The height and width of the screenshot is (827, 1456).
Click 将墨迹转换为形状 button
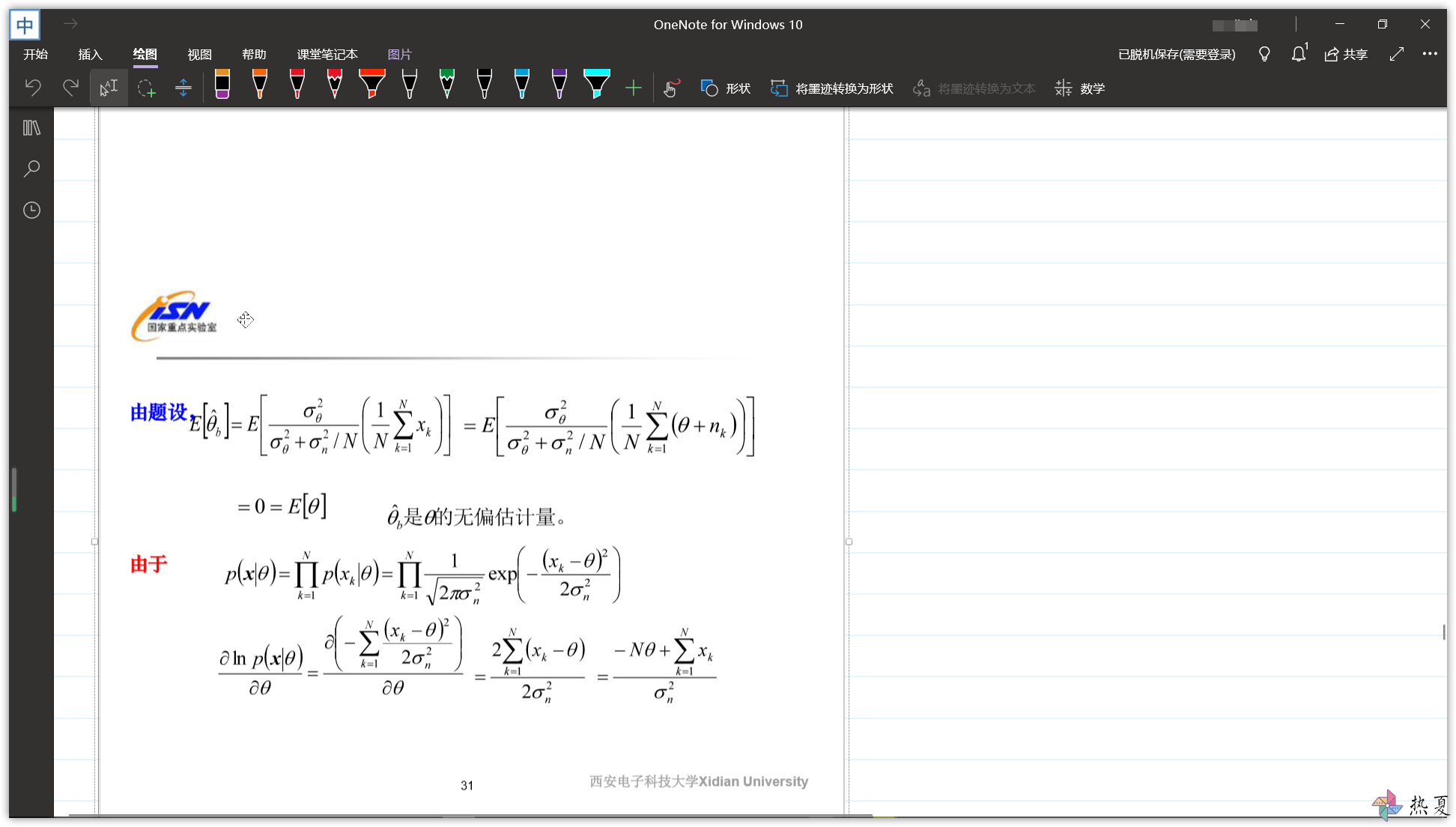pyautogui.click(x=832, y=88)
